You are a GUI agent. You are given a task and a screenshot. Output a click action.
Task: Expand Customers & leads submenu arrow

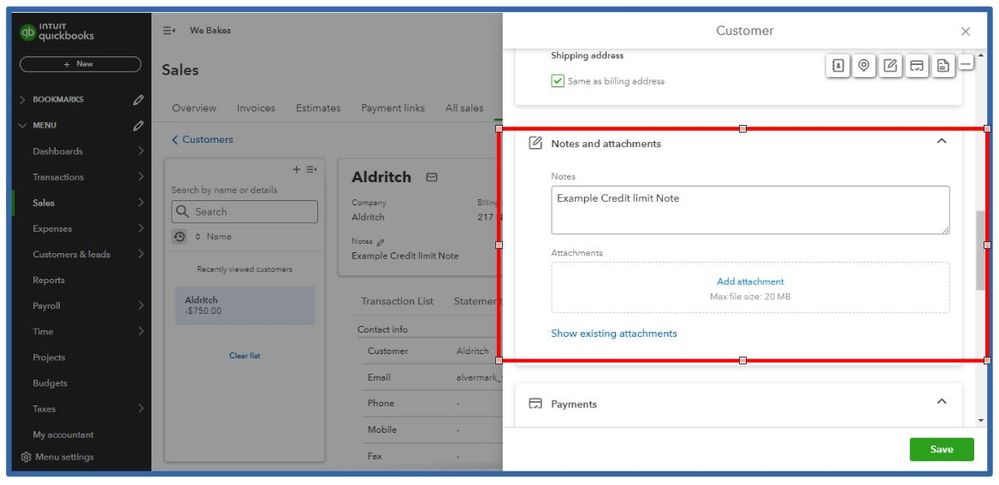click(x=140, y=254)
